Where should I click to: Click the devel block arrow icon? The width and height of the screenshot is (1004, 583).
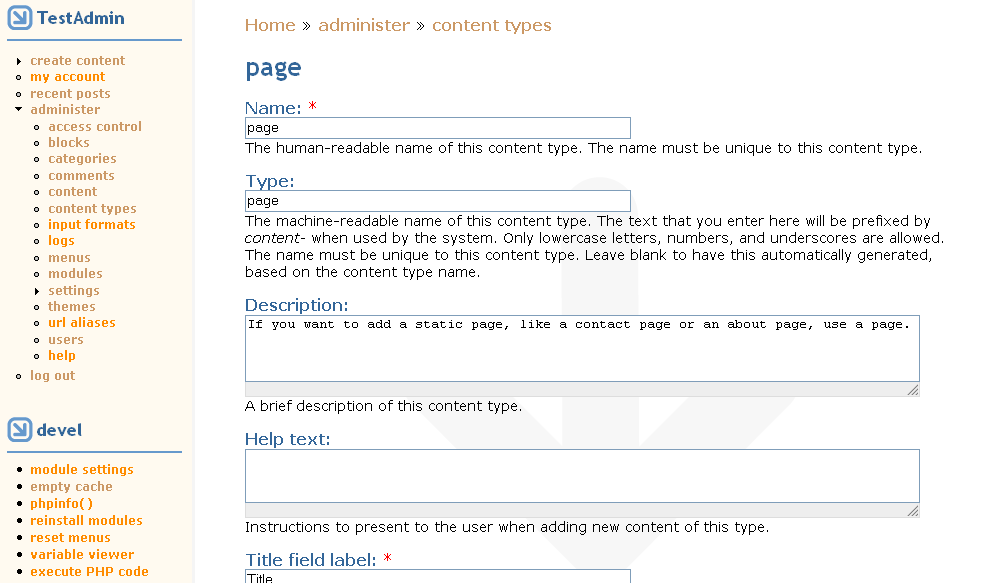point(20,430)
